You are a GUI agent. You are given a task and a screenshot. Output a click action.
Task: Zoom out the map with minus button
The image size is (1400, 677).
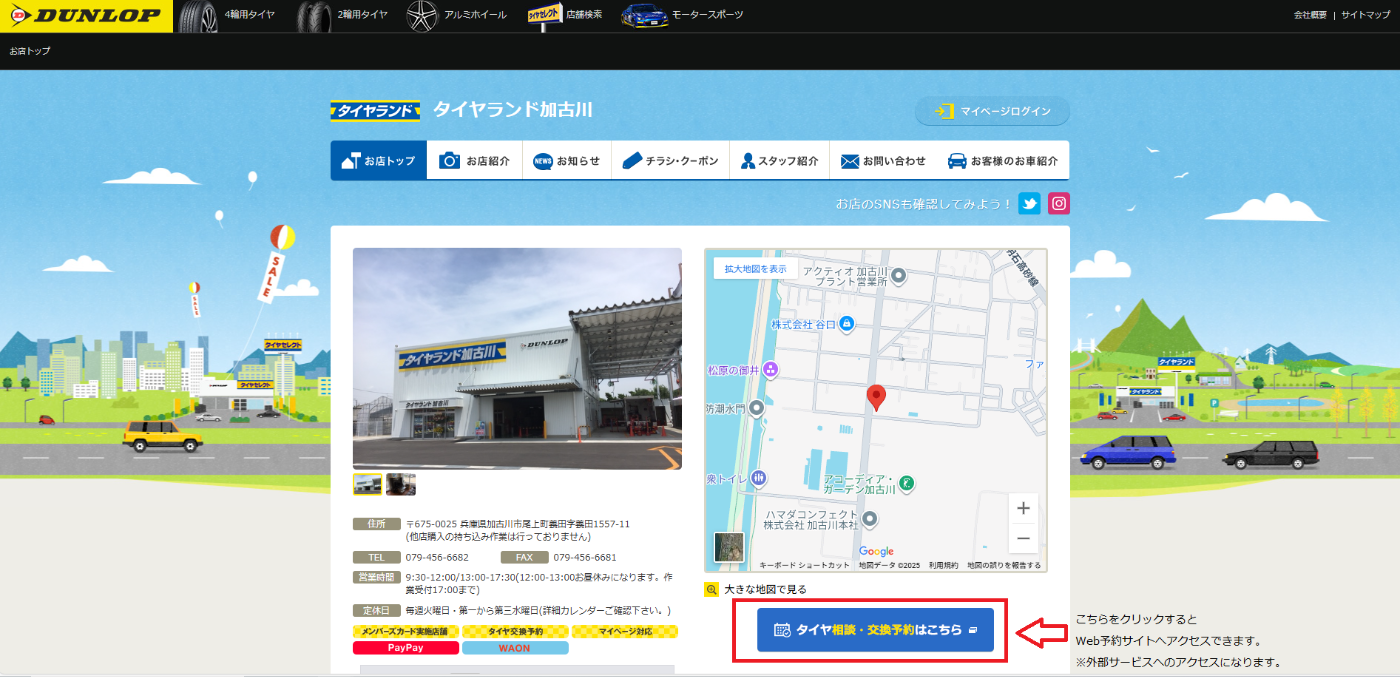tap(1023, 539)
